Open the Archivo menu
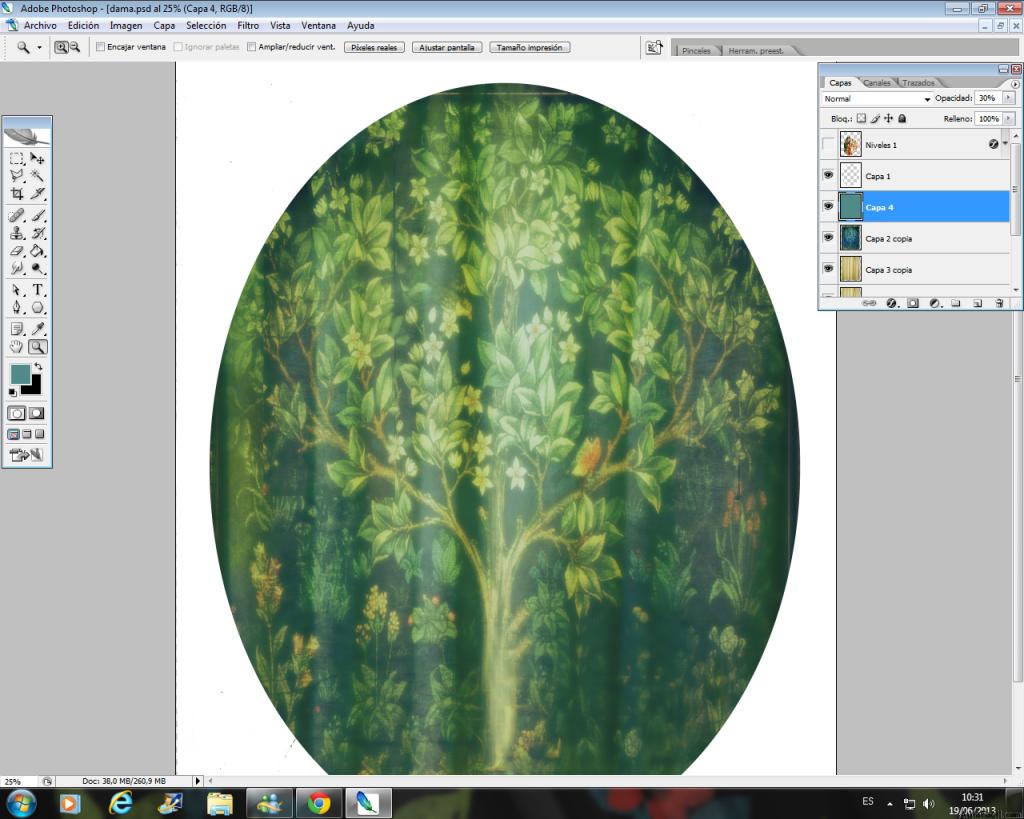The width and height of the screenshot is (1024, 819). (40, 25)
